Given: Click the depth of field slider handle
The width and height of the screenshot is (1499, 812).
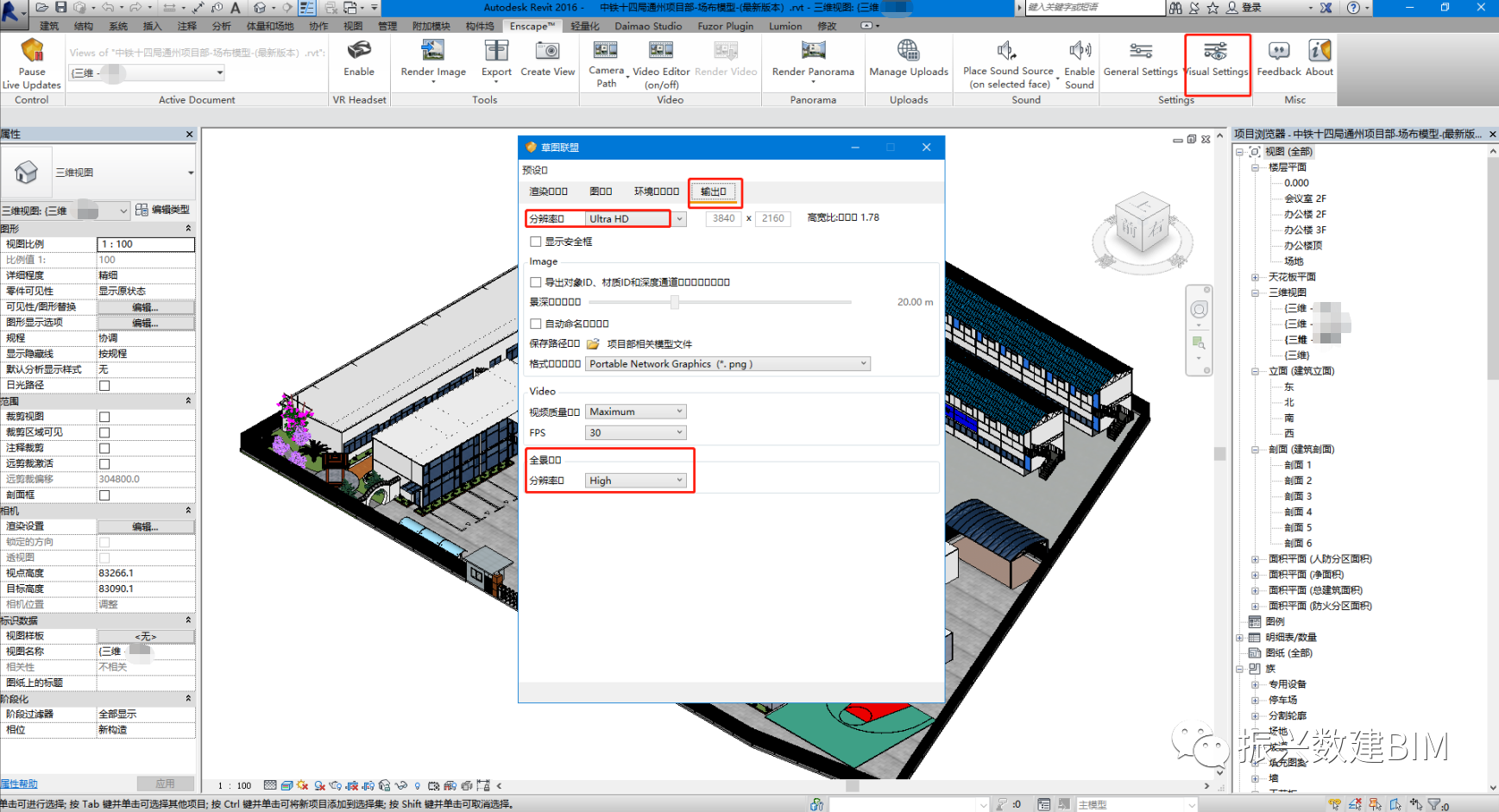Looking at the screenshot, I should point(675,302).
